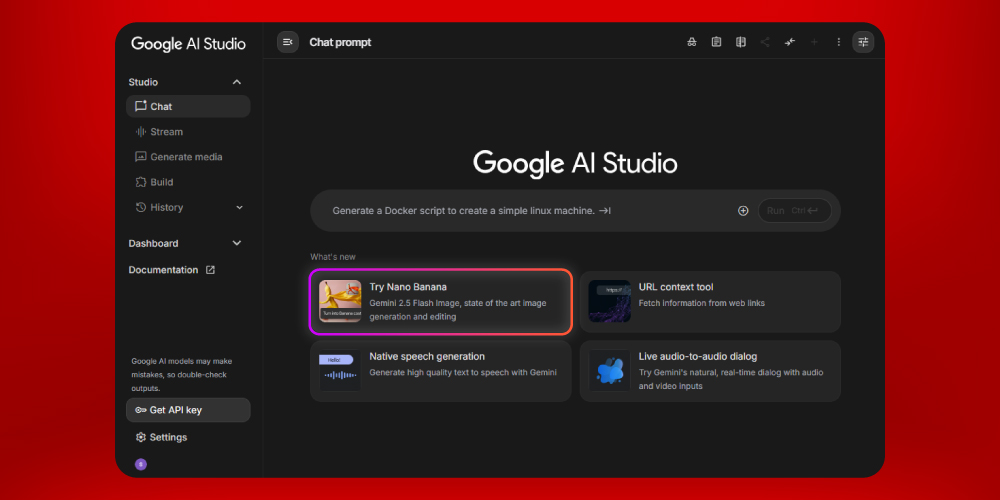
Task: Click the plus icon in prompt box
Action: click(743, 211)
